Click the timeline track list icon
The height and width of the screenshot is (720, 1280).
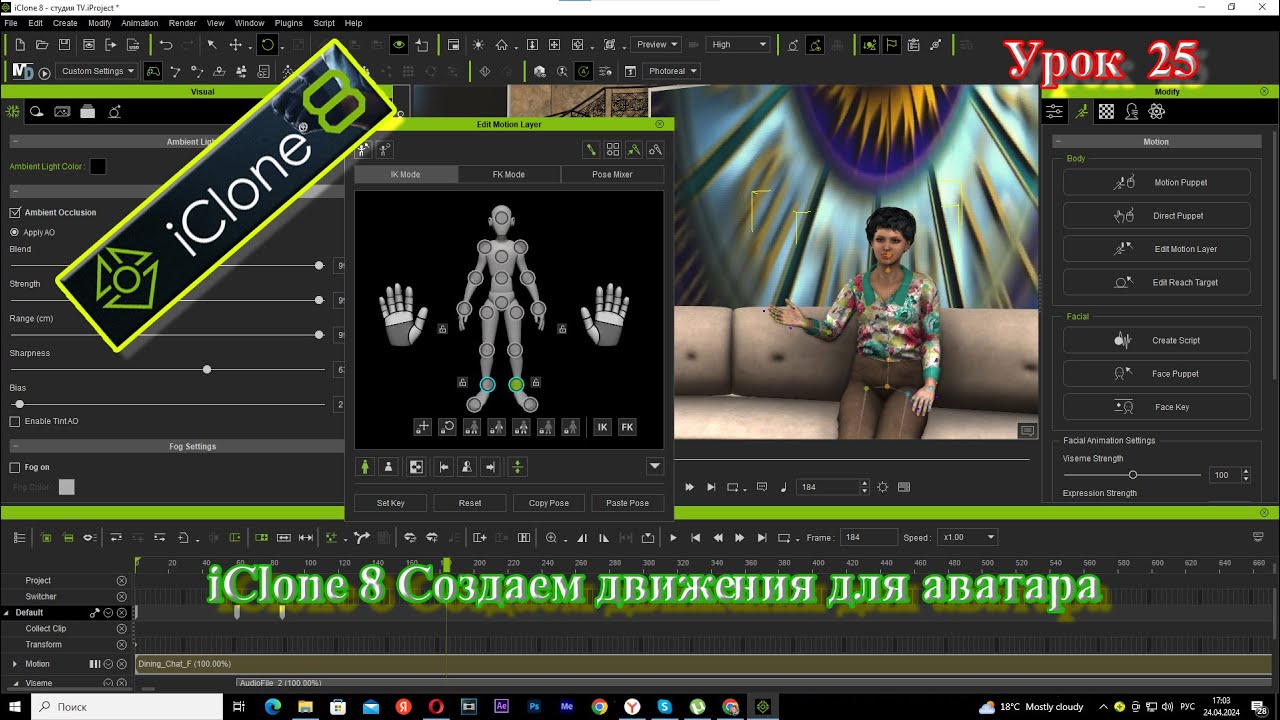click(19, 538)
